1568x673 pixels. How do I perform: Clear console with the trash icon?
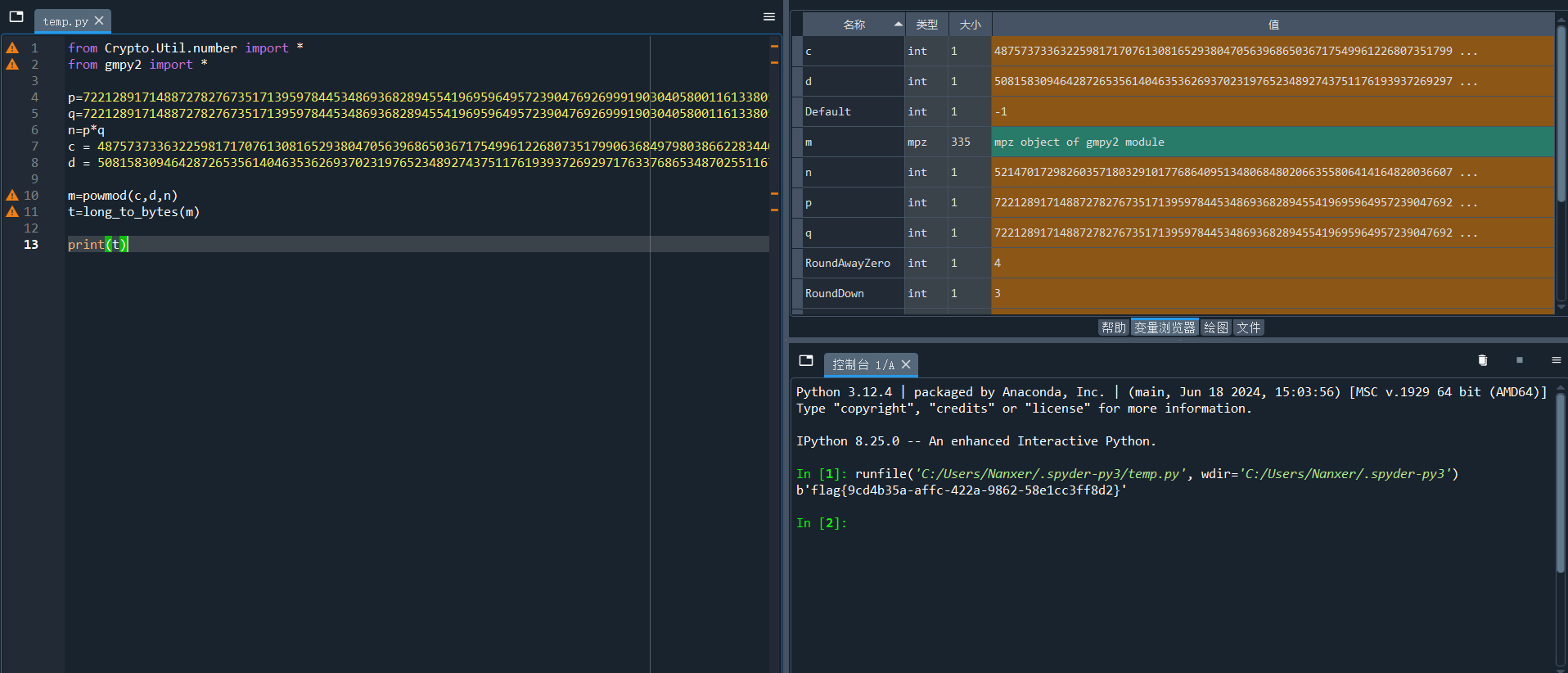point(1482,360)
